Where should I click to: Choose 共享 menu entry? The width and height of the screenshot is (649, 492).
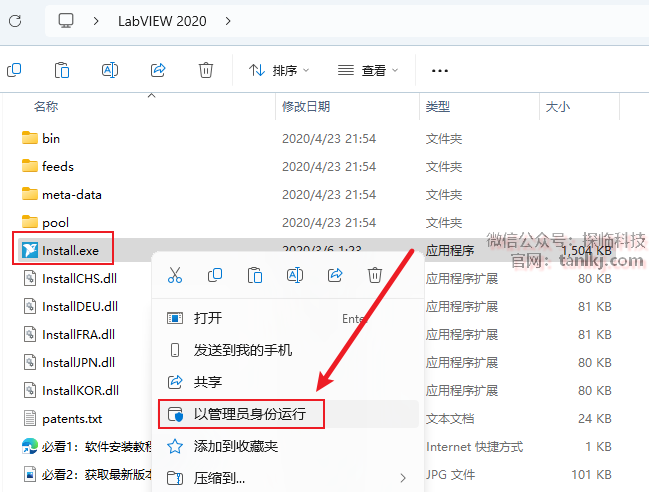click(x=289, y=382)
